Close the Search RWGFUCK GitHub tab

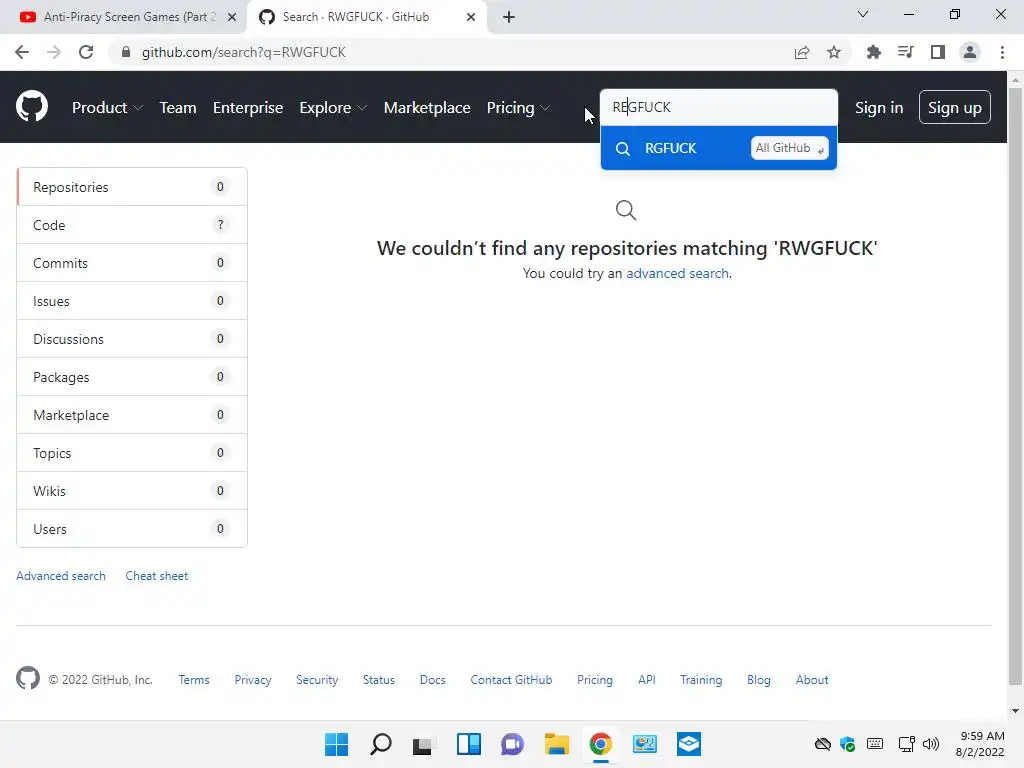[x=471, y=17]
